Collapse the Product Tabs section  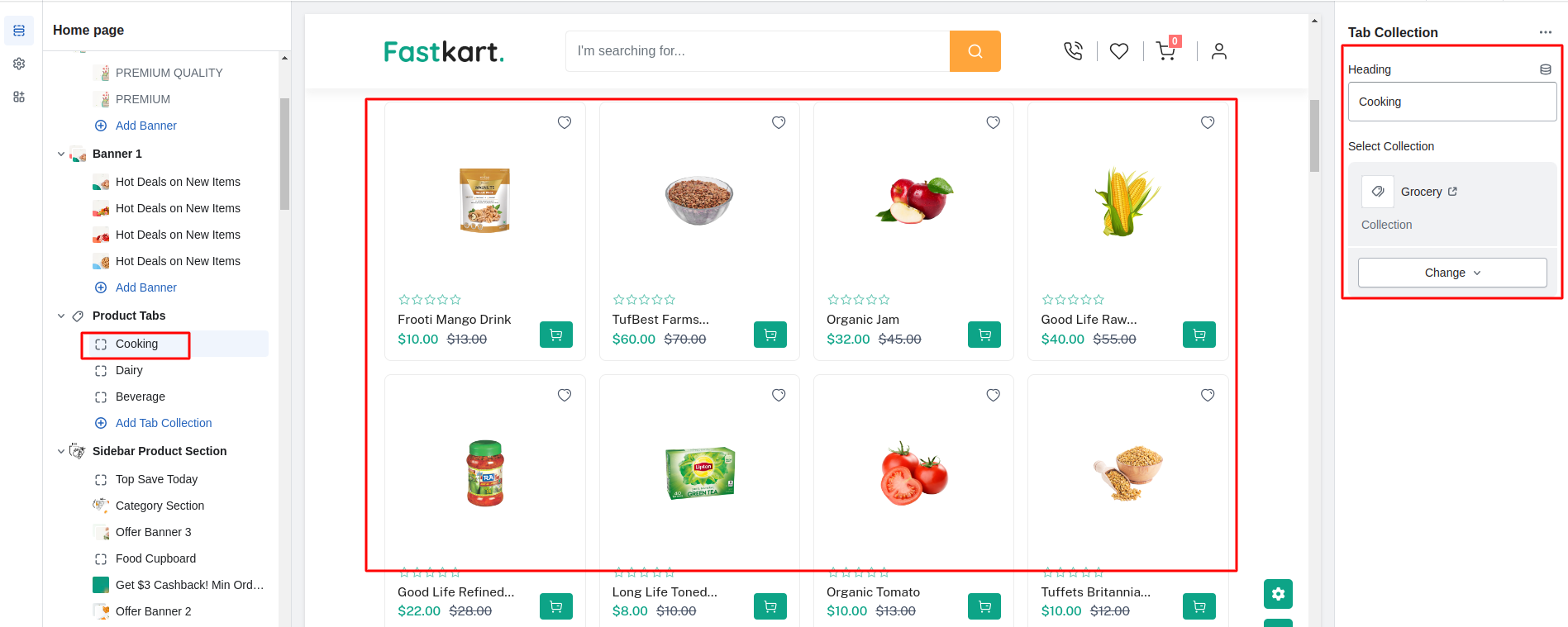coord(61,316)
